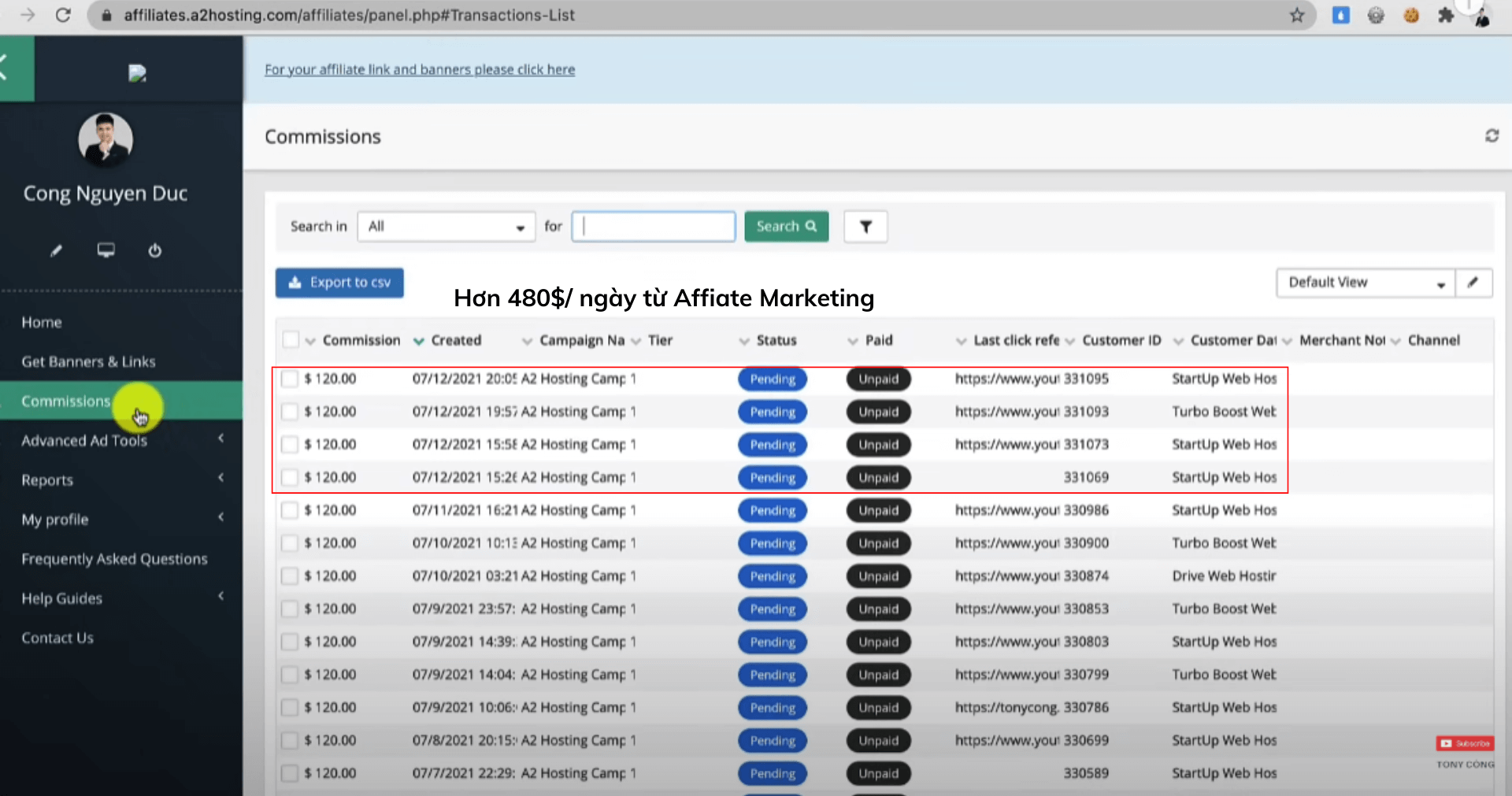Expand the Advanced Ad Tools menu
This screenshot has width=1512, height=796.
coord(121,440)
